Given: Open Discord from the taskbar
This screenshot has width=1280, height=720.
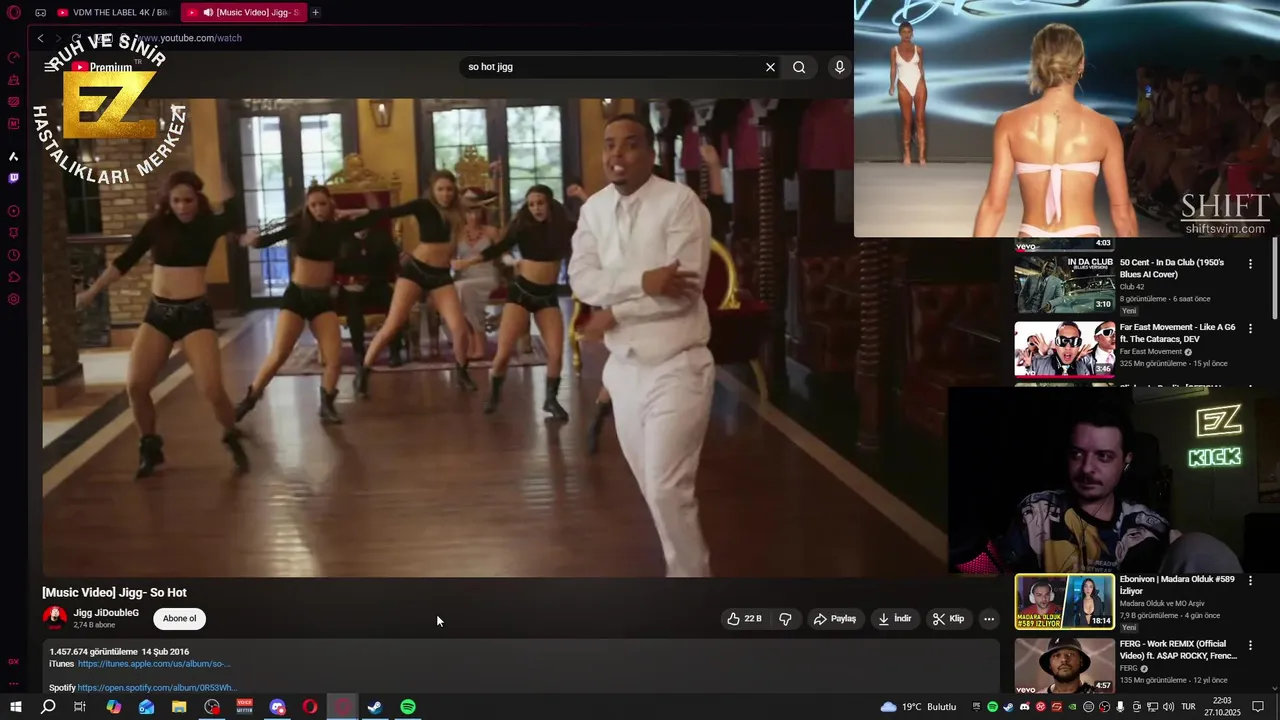Looking at the screenshot, I should [x=277, y=707].
